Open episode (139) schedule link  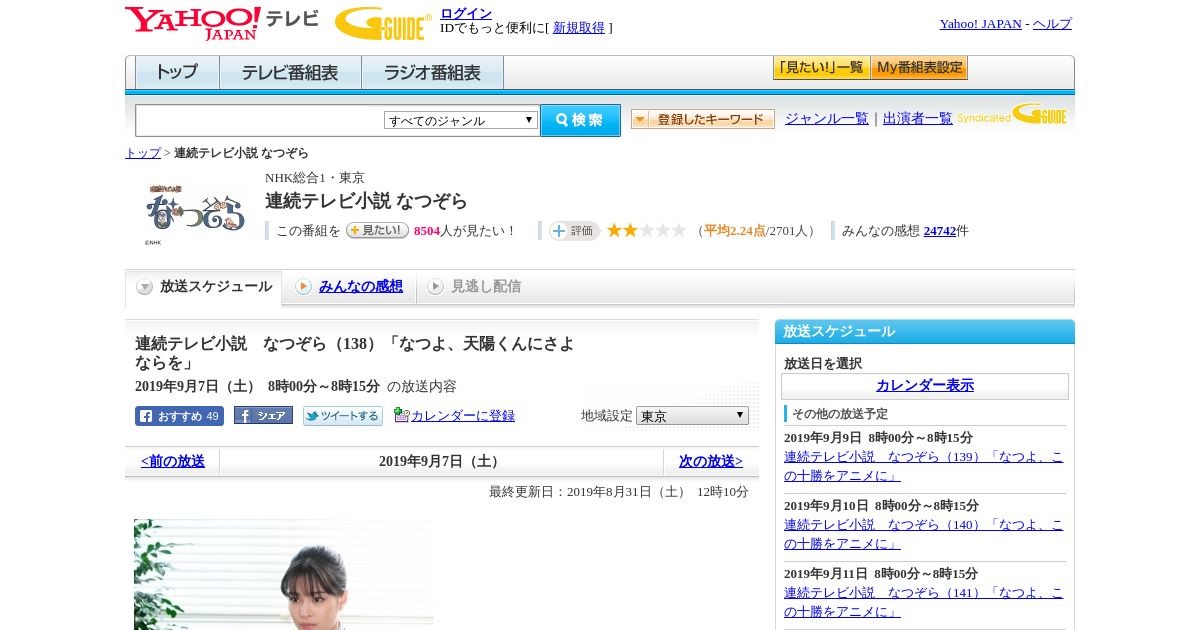point(924,465)
